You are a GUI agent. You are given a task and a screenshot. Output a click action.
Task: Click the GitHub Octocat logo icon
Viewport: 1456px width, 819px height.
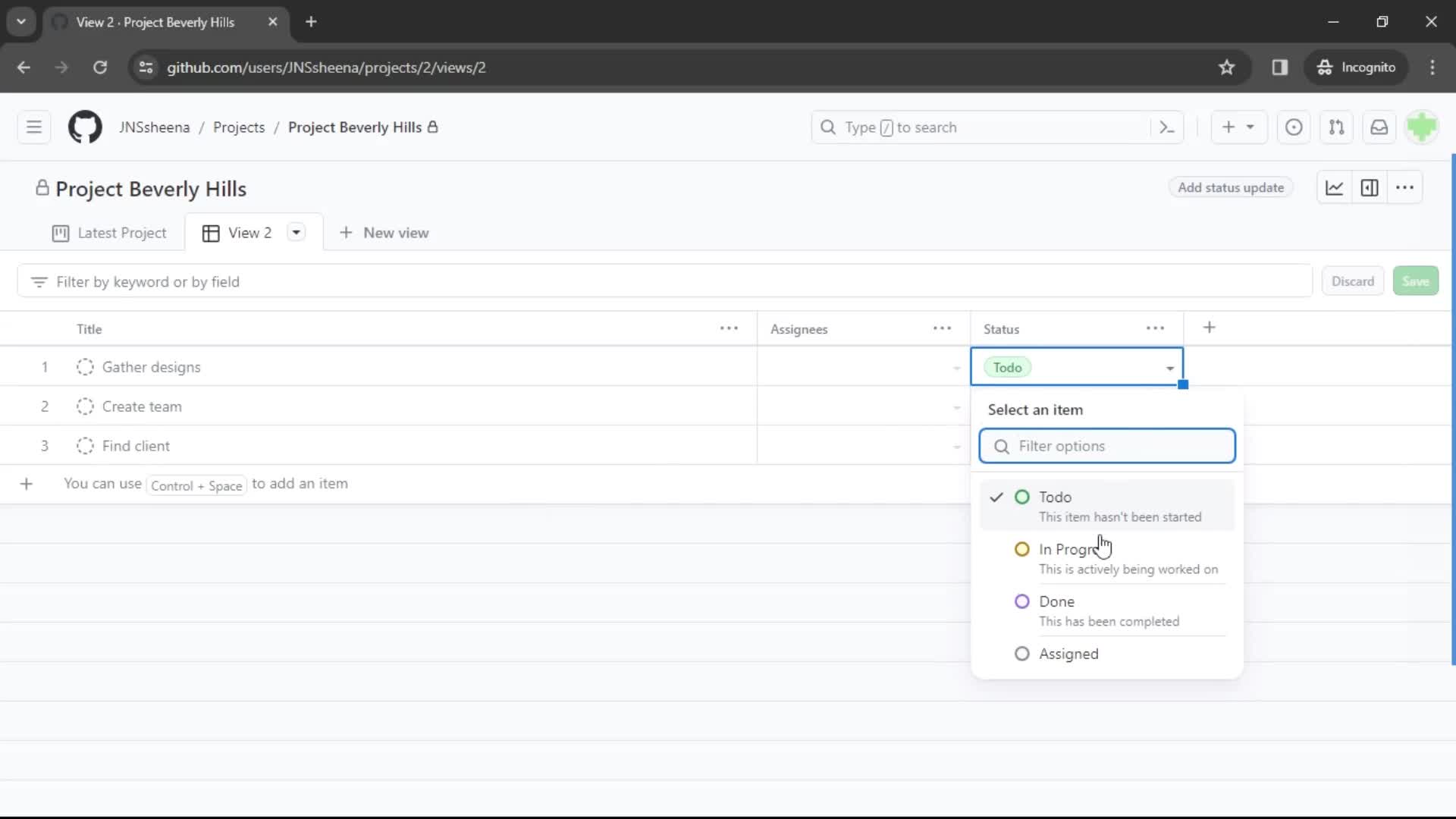pyautogui.click(x=85, y=126)
